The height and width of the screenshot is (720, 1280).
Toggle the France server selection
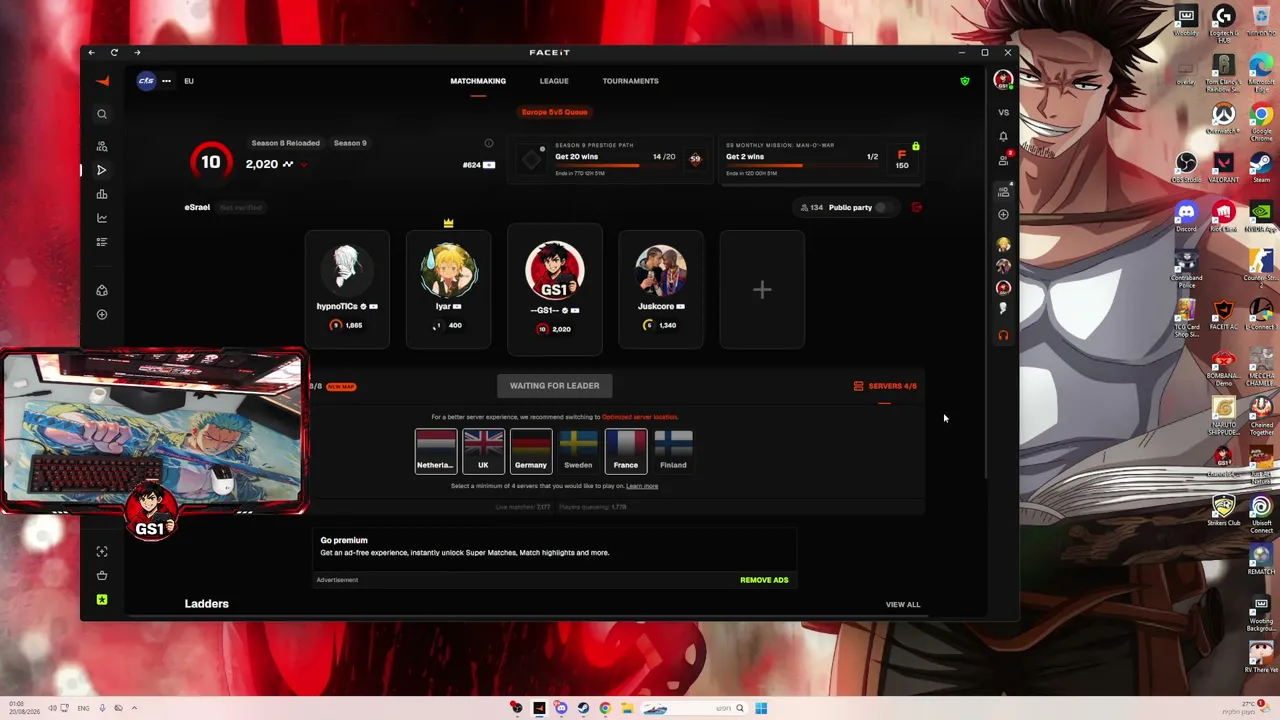pos(626,450)
